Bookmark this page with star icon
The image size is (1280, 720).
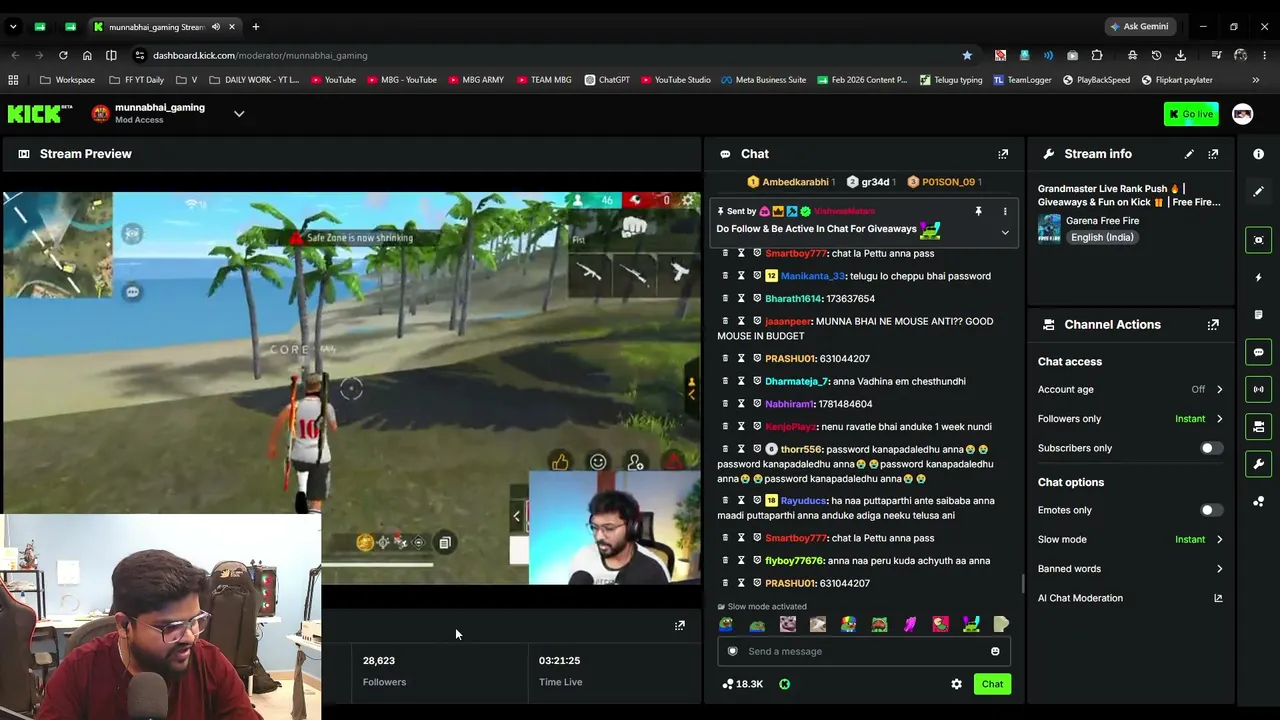(x=967, y=56)
